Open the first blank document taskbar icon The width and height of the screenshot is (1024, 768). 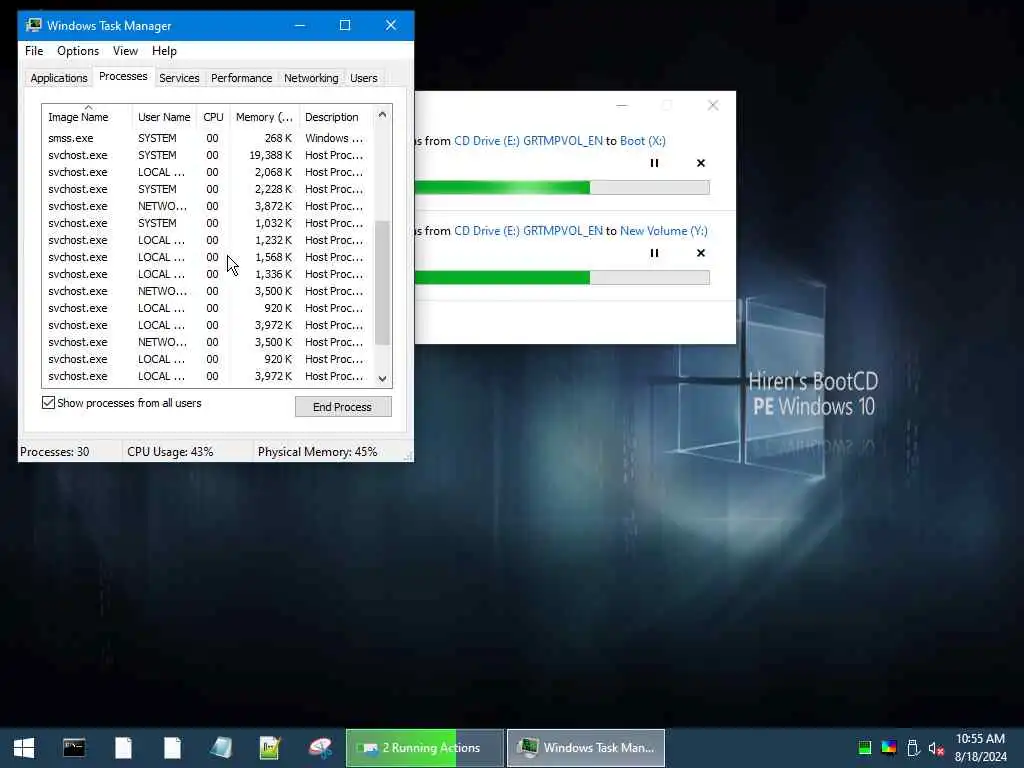123,748
